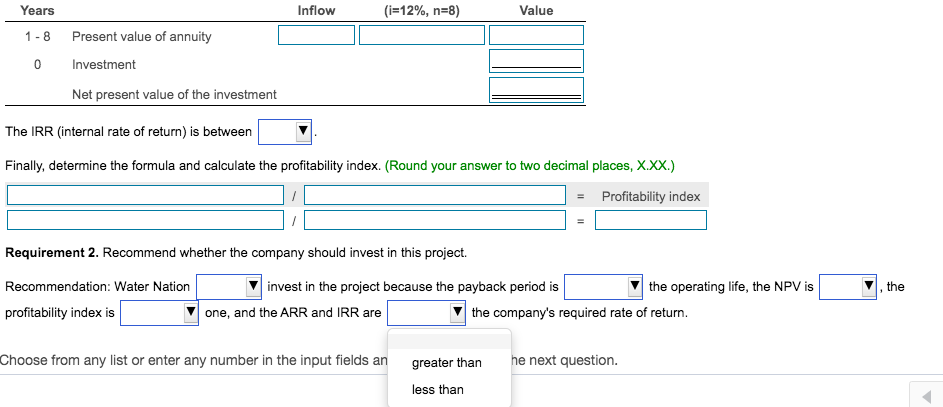Viewport: 943px width, 407px height.
Task: Click the Investment value input box
Action: pos(536,61)
